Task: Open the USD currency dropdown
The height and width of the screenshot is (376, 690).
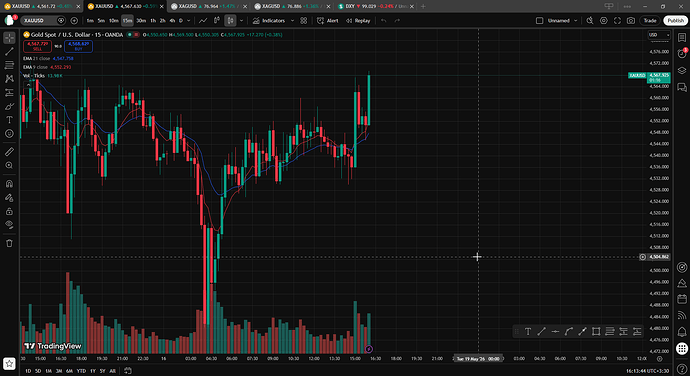Action: (659, 35)
